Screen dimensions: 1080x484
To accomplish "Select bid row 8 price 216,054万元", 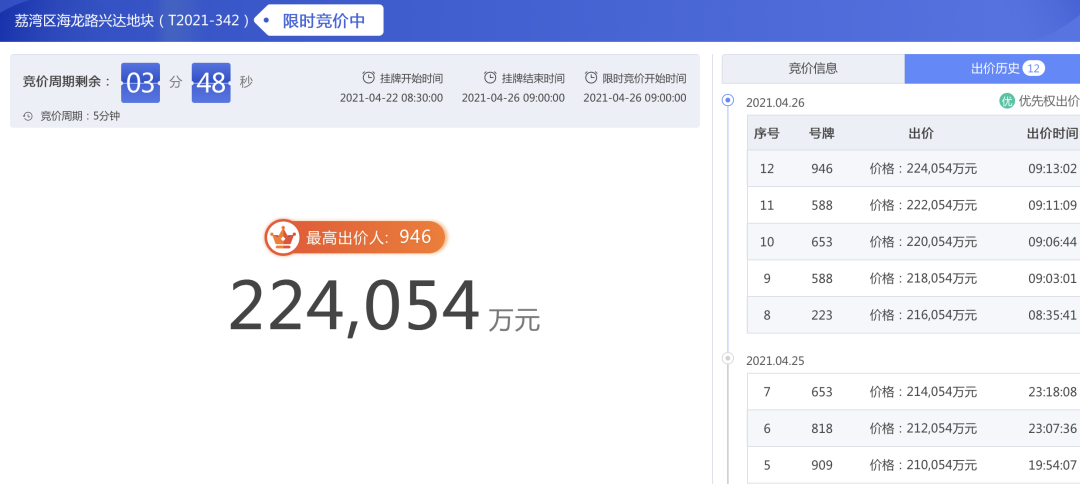I will pos(923,315).
